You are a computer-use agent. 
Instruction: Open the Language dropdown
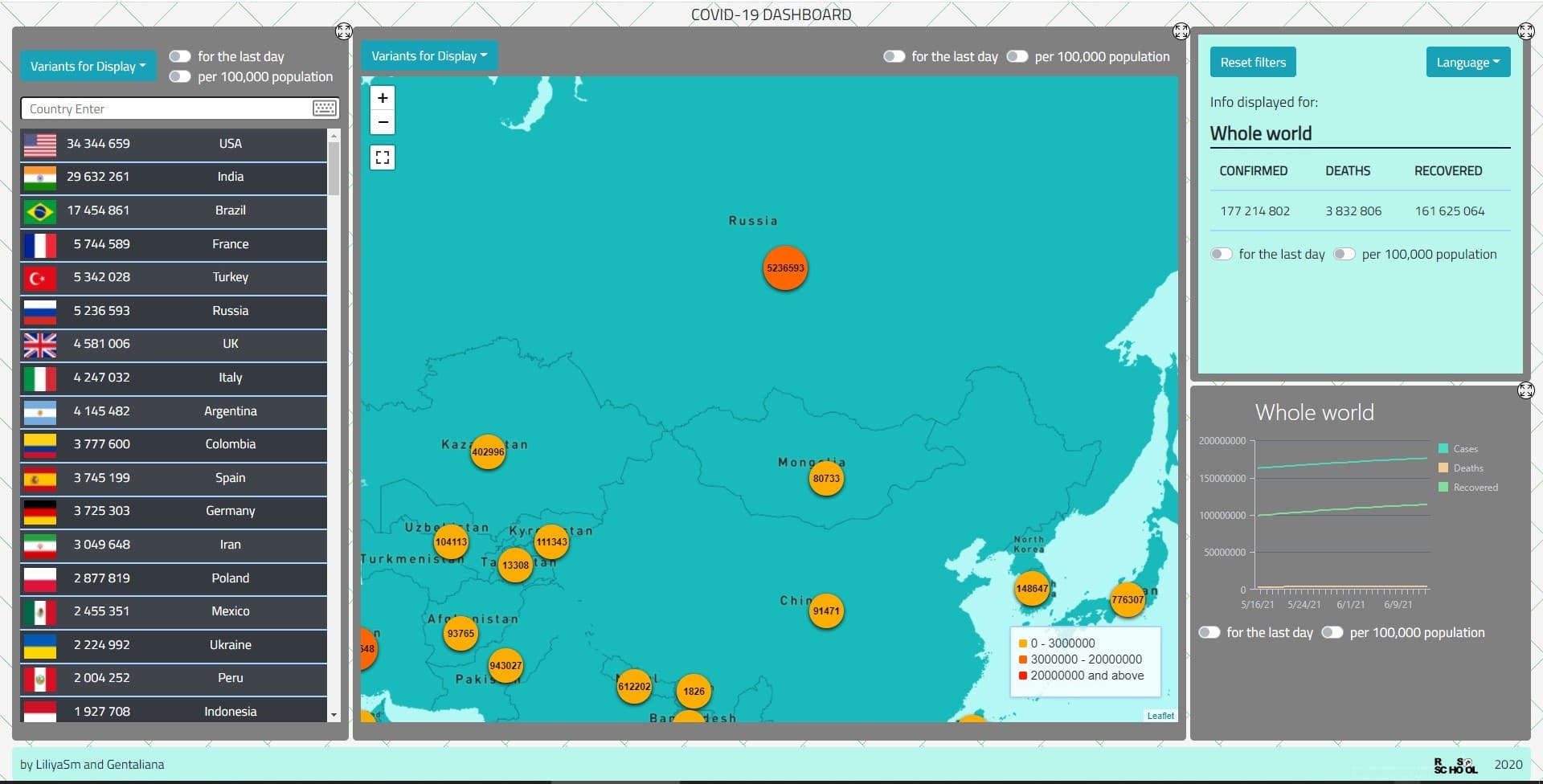point(1468,62)
